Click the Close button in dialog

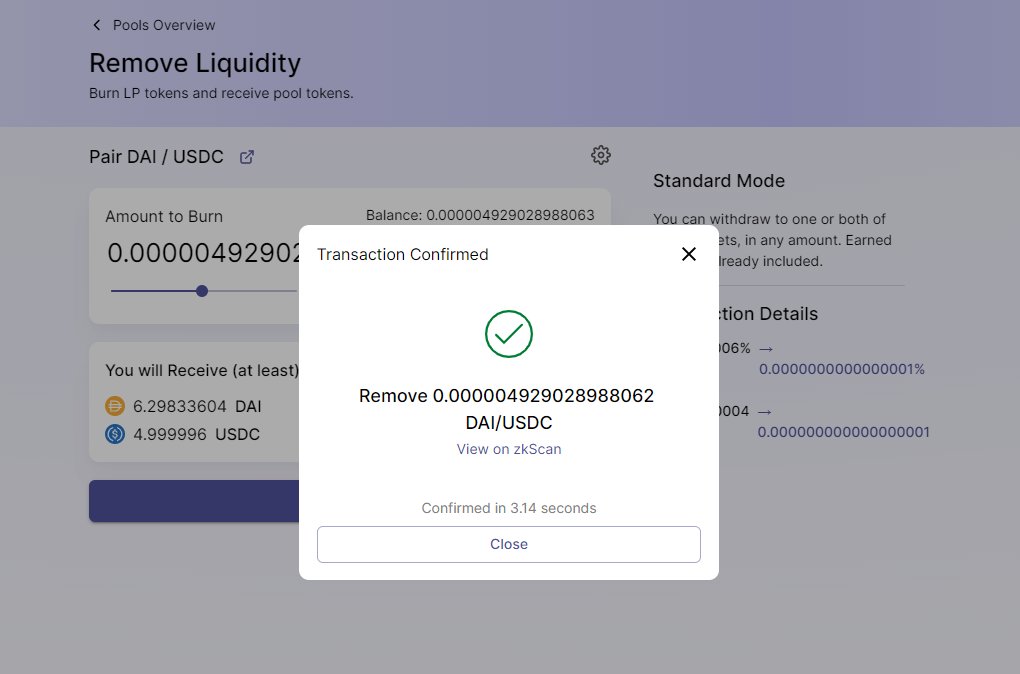(509, 544)
